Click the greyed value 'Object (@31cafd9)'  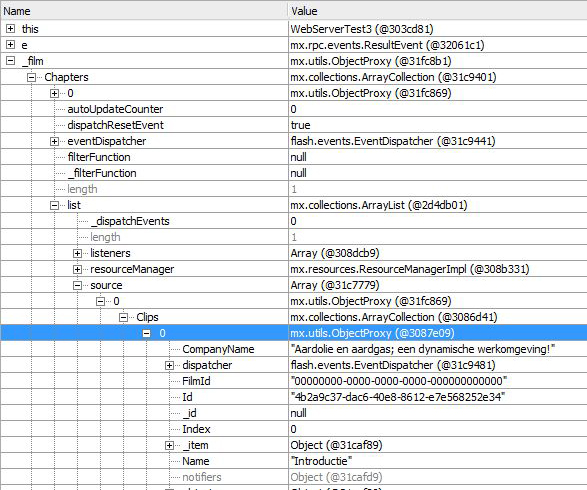click(336, 477)
